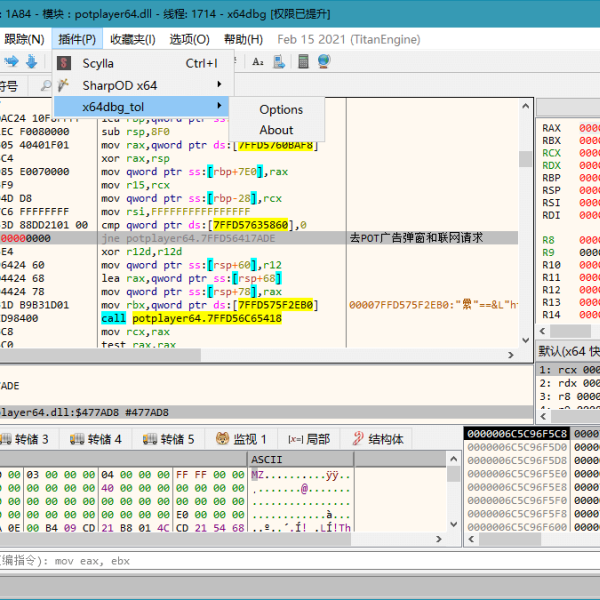Select the sub rsp,8F0 instruction
The image size is (600, 600).
(135, 132)
